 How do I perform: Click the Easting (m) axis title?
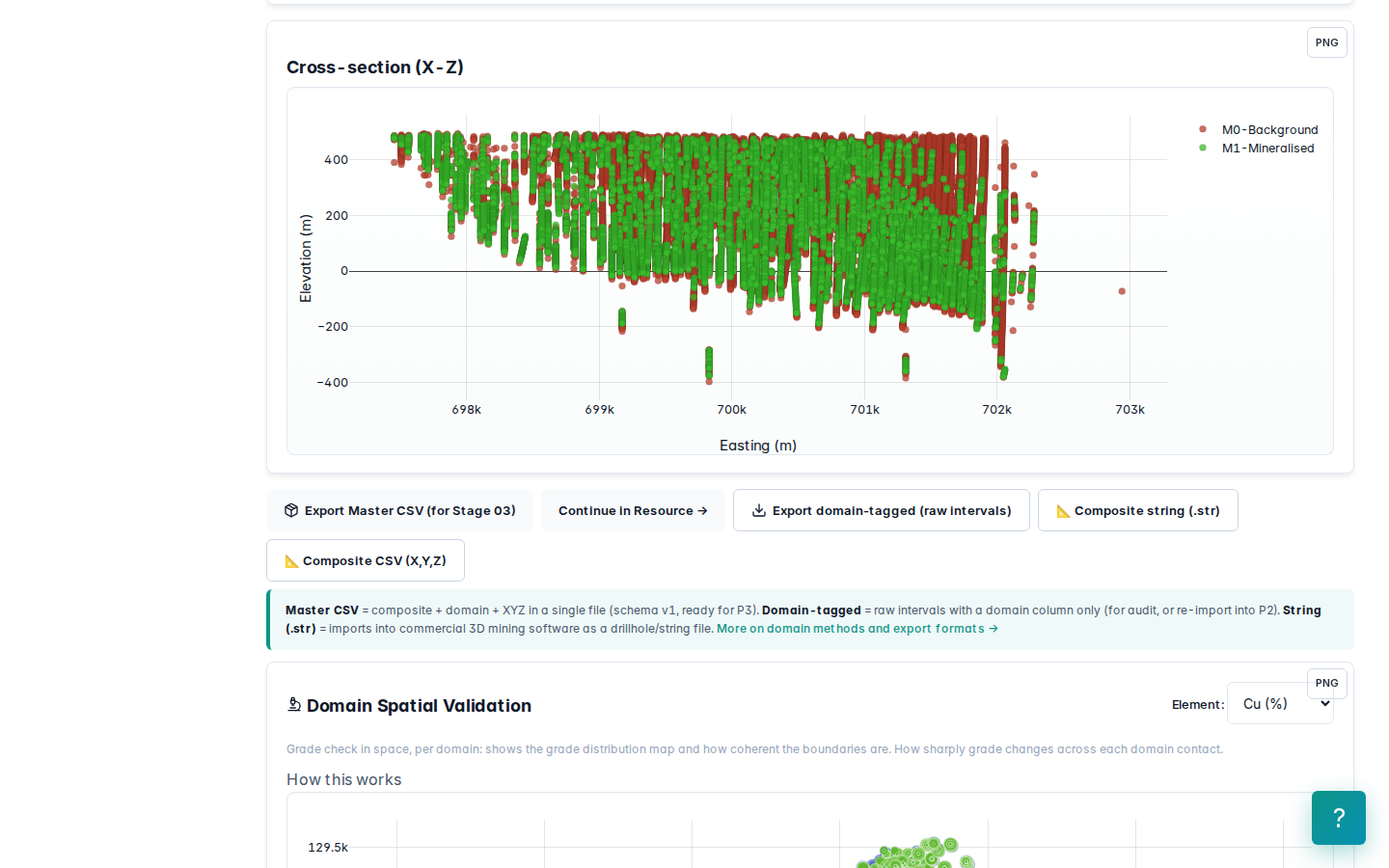[x=758, y=446]
